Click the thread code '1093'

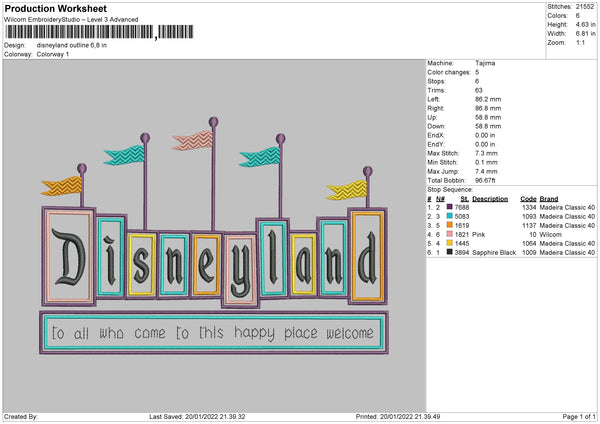529,217
